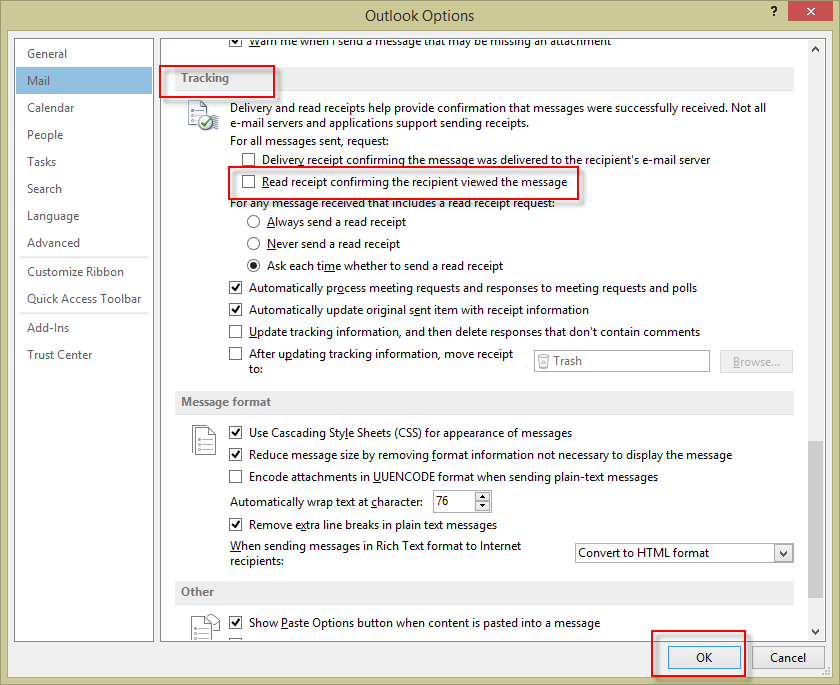The image size is (840, 685).
Task: Check After updating tracking information move receipt
Action: coord(236,353)
